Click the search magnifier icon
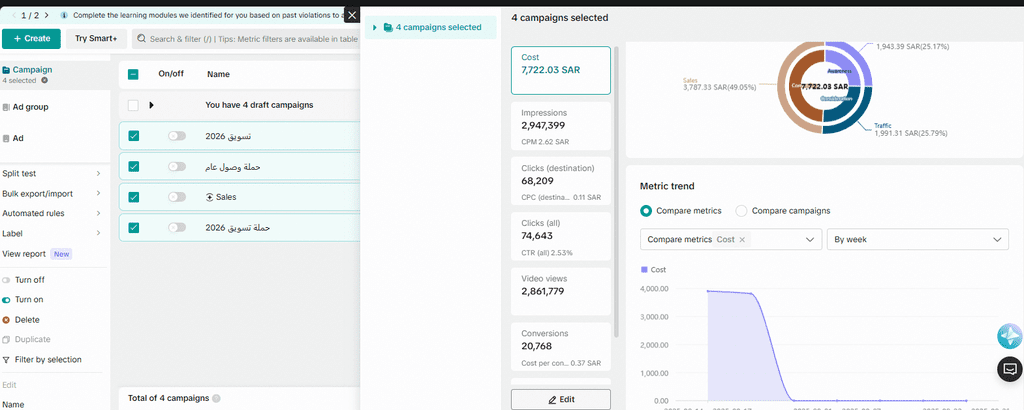Viewport: 1024px width, 410px height. (141, 39)
